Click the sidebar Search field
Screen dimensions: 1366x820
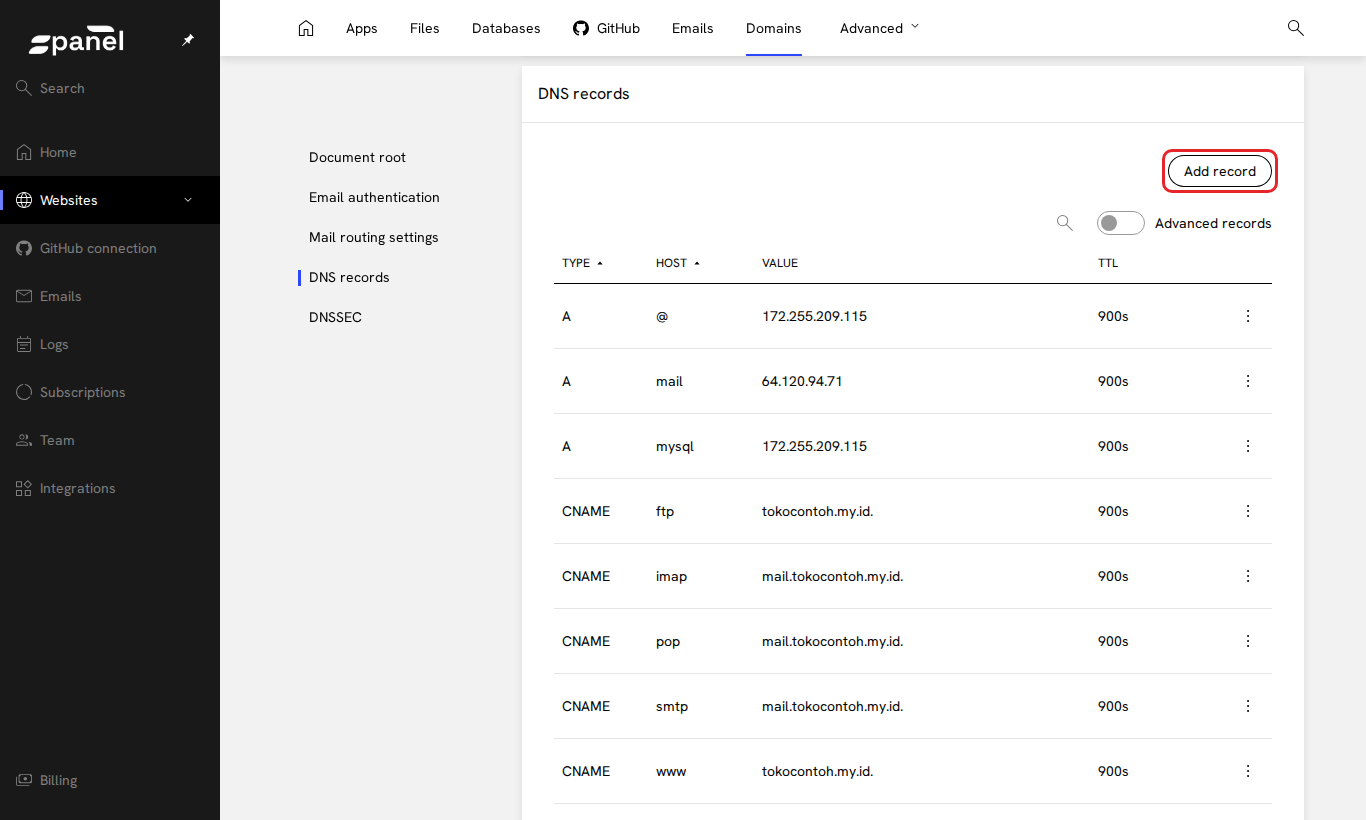tap(110, 88)
